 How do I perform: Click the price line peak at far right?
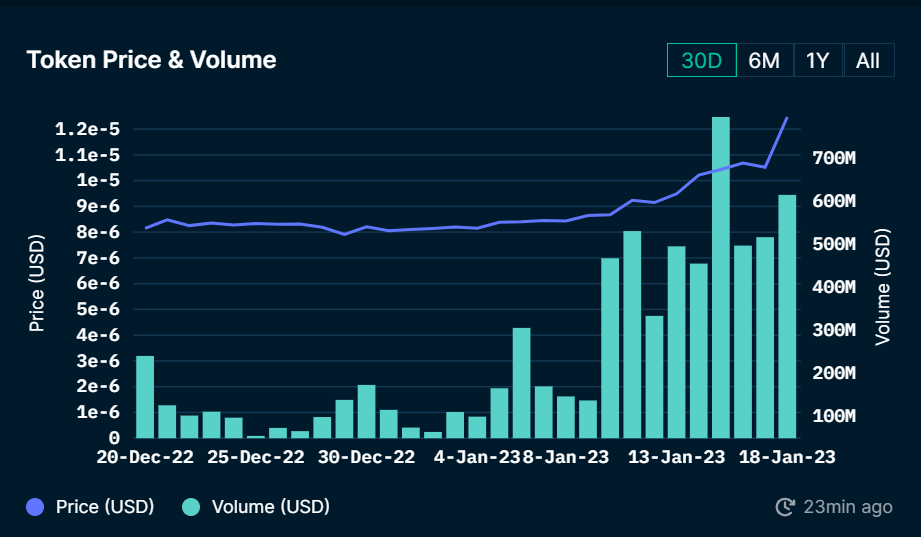point(787,118)
